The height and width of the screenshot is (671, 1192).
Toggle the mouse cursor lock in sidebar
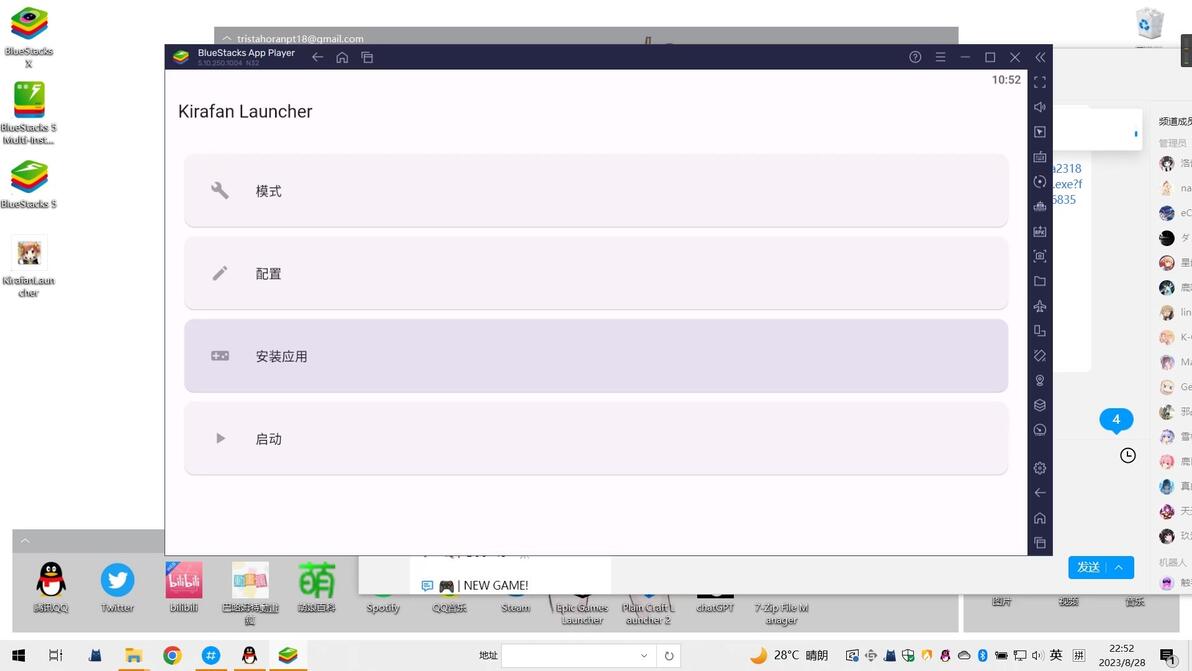click(1040, 131)
